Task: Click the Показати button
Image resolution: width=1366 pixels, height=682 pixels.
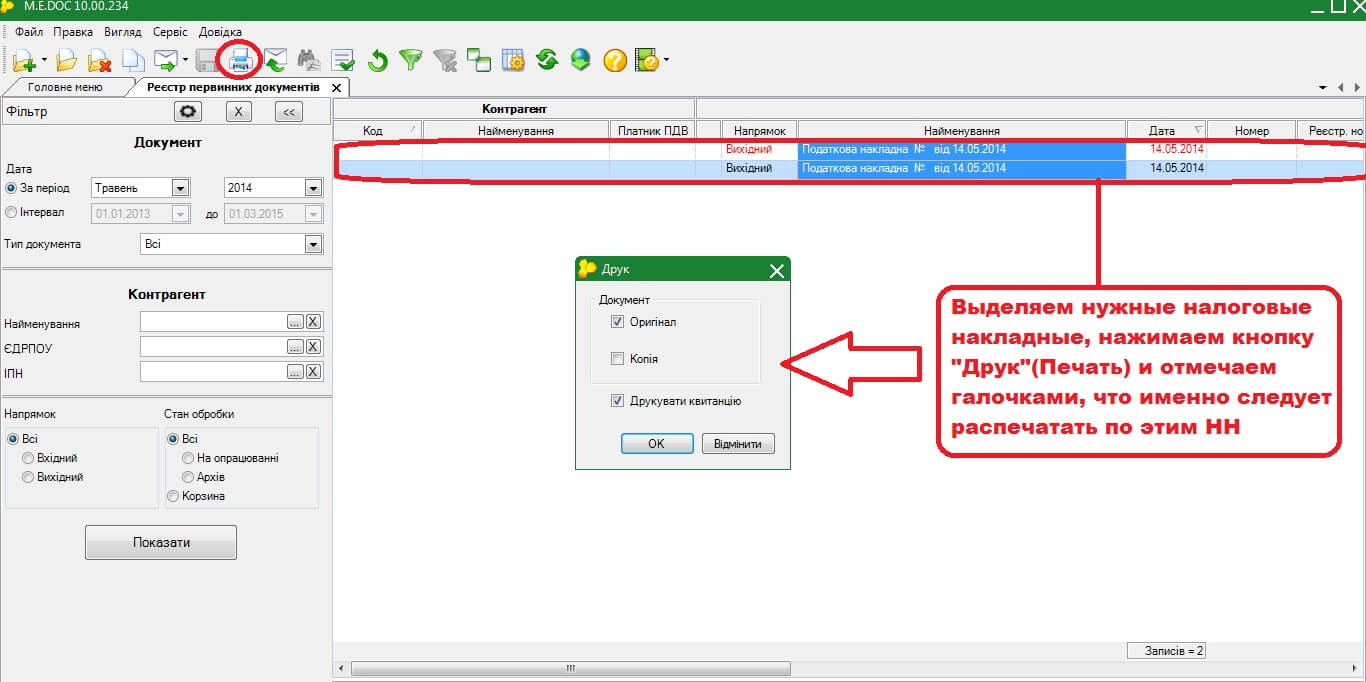Action: [x=161, y=542]
